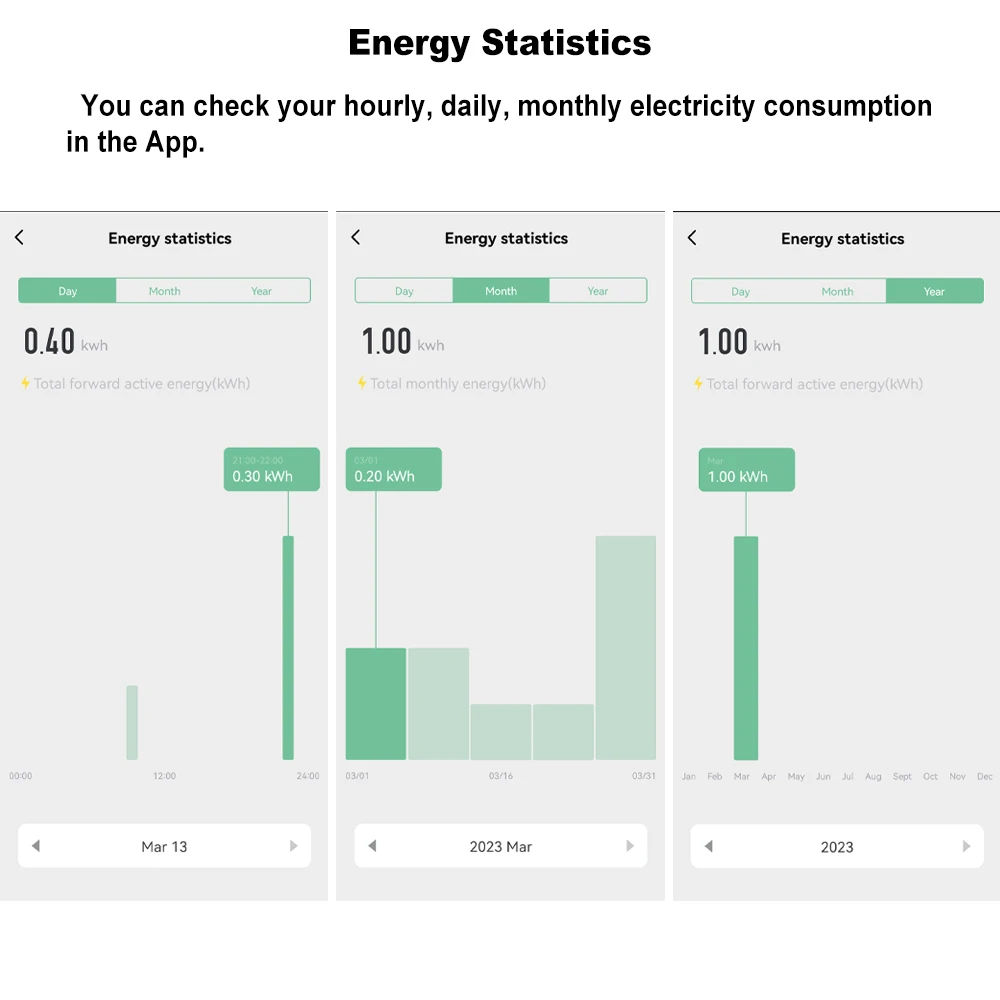This screenshot has height=1000, width=1000.
Task: Tap the Mar bar in yearly chart
Action: 746,648
